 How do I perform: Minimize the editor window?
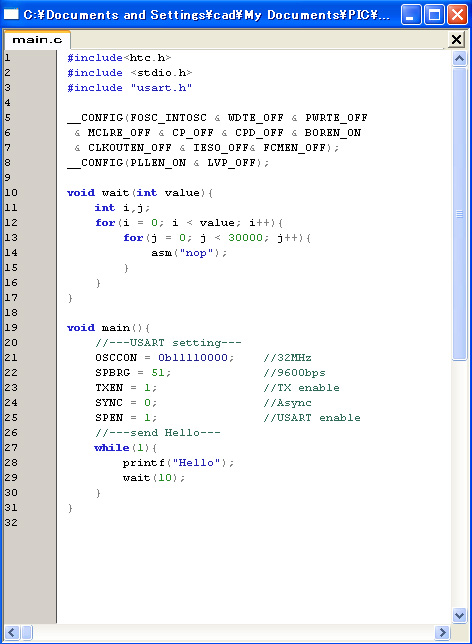click(x=410, y=15)
